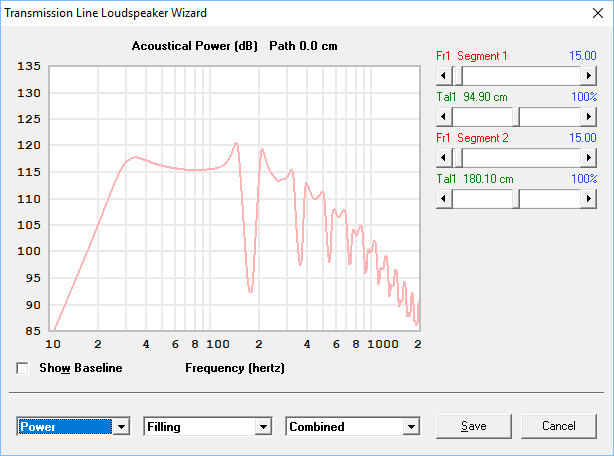Click the Fr1 Segment 2 slider thumb

pyautogui.click(x=457, y=157)
